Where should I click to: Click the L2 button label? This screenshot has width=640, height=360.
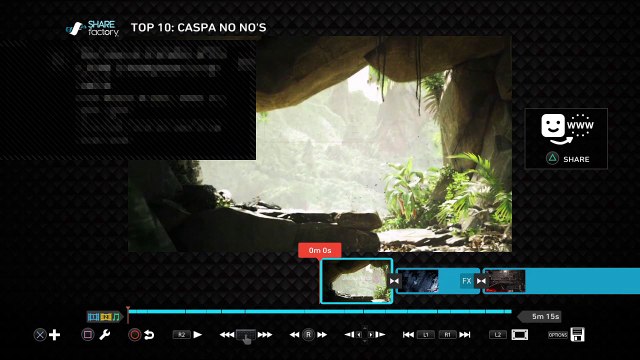coord(498,335)
